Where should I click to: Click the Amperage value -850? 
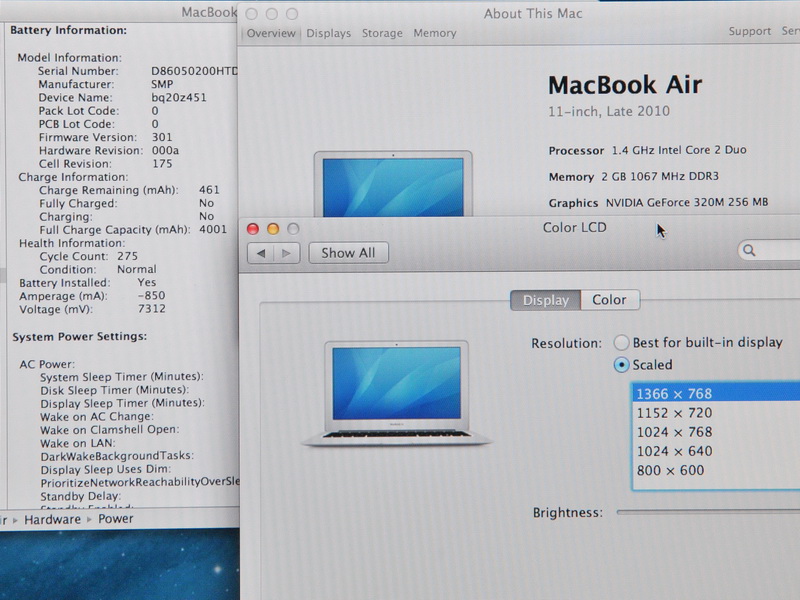[x=152, y=295]
